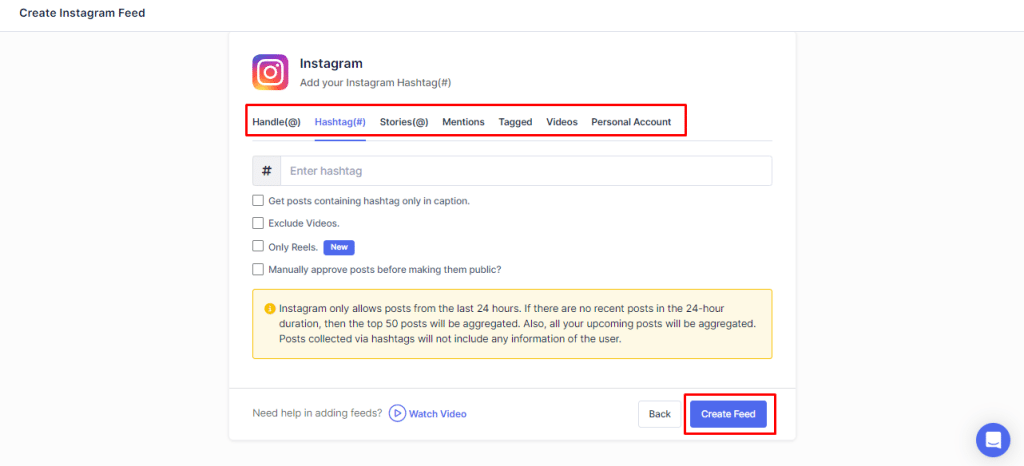Open the Stories(@) tab

click(404, 122)
